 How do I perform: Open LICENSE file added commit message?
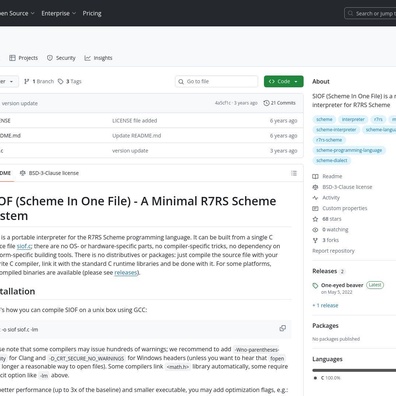(x=135, y=121)
